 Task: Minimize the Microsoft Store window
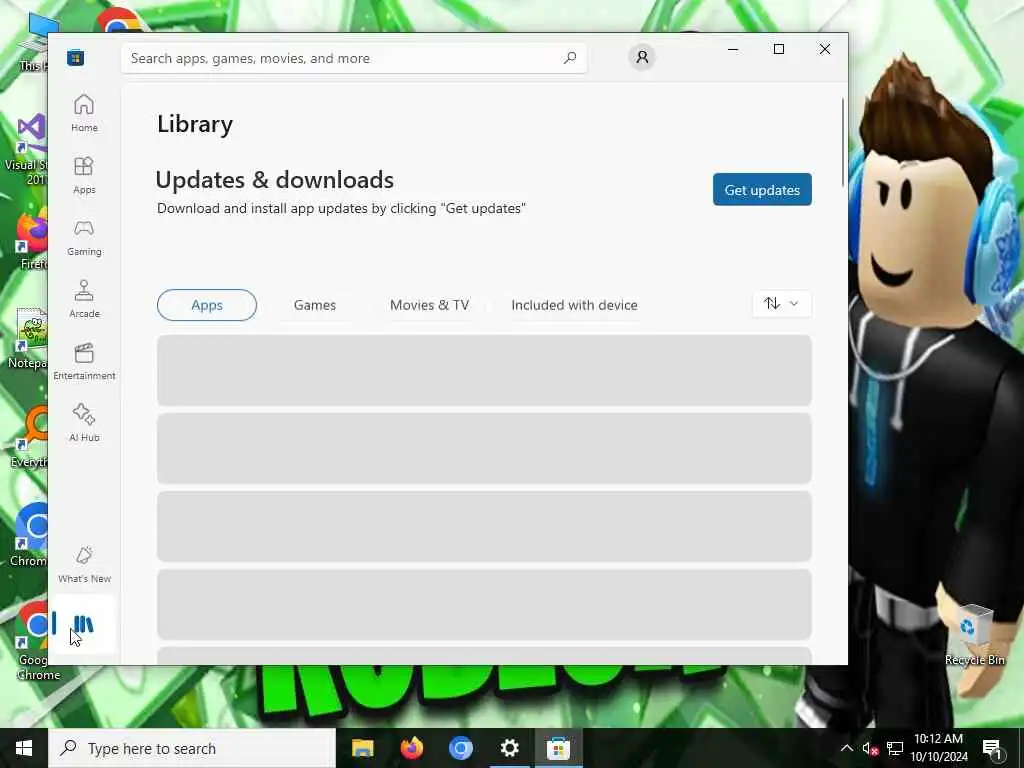(x=733, y=49)
